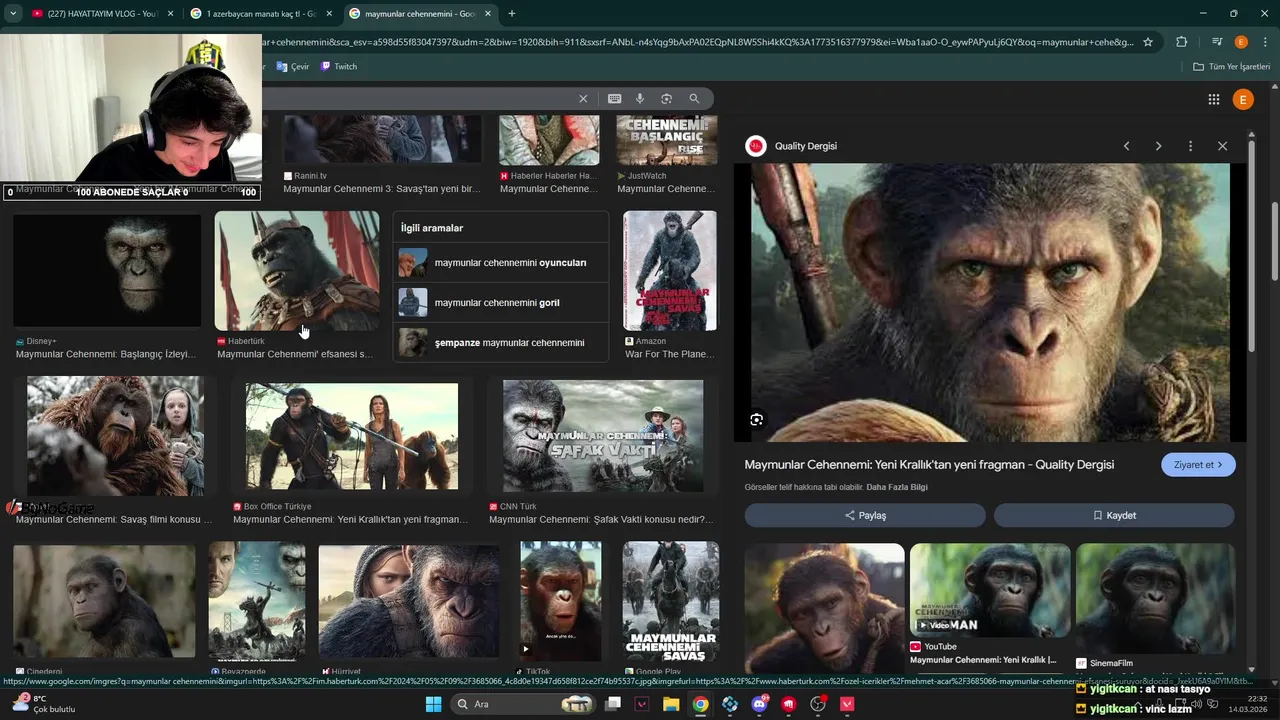Open the SinemaFilm related image
This screenshot has height=720, width=1280.
1155,598
